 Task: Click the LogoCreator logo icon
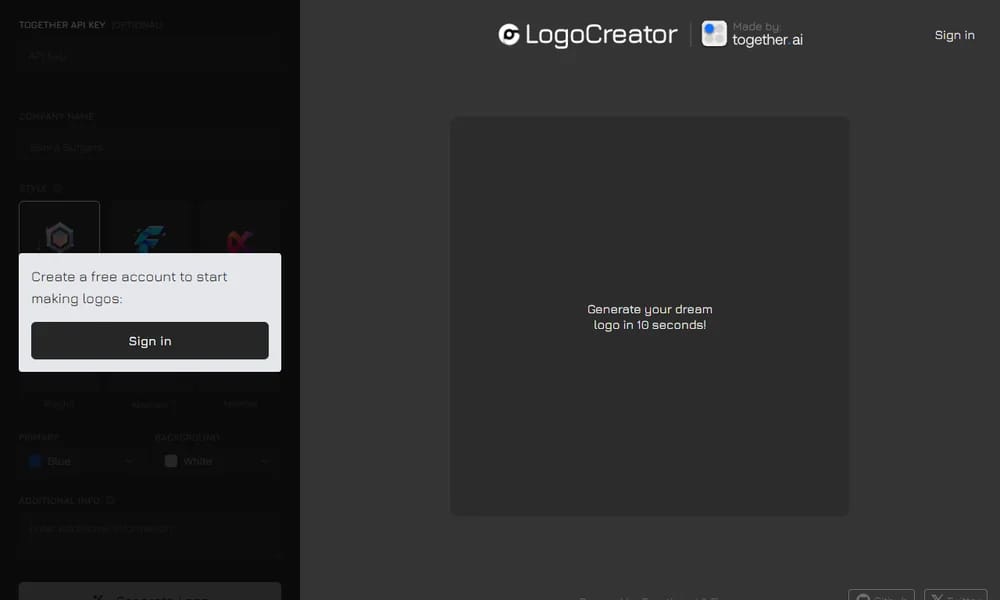509,34
